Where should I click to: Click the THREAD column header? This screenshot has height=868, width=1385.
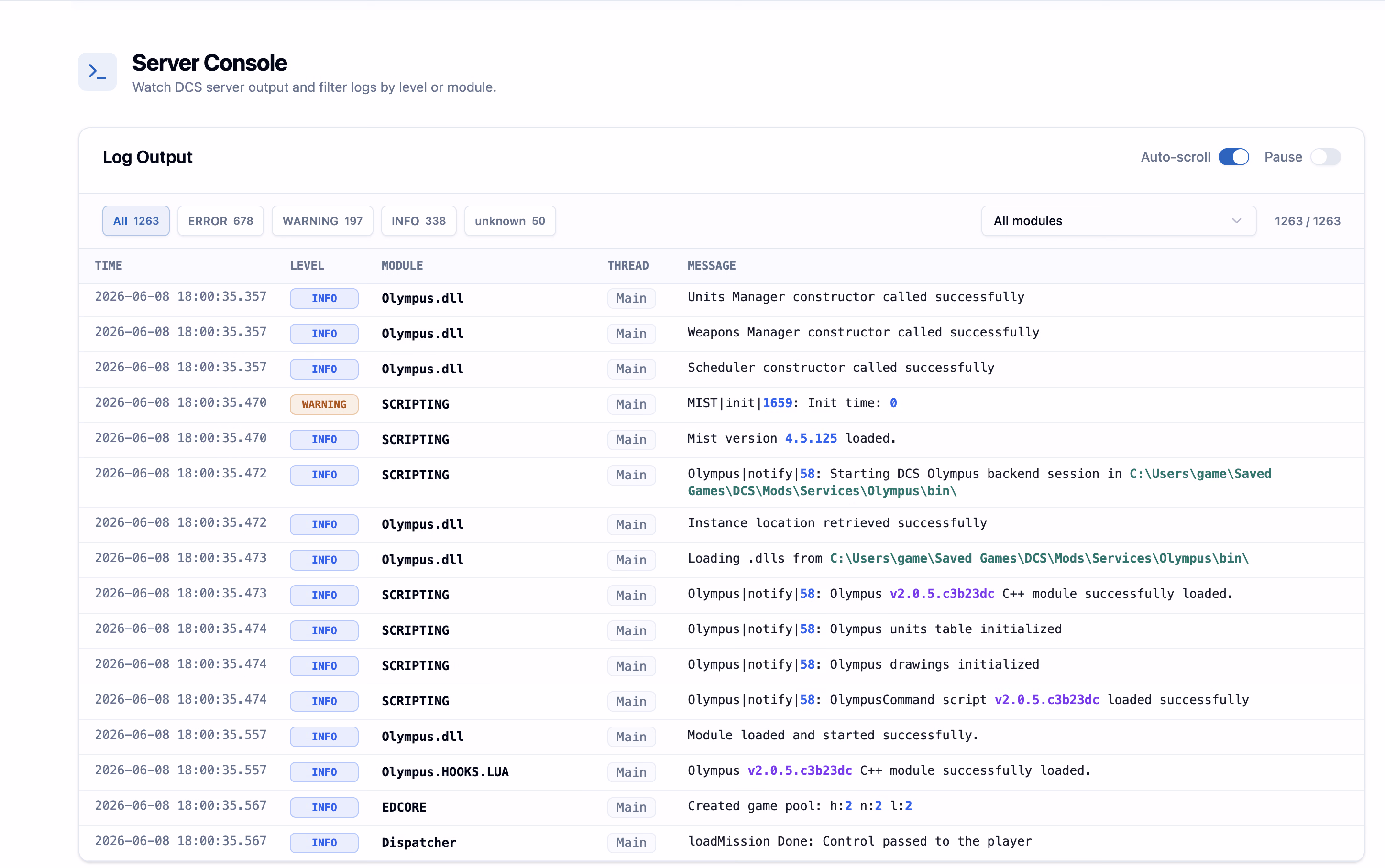(x=628, y=266)
